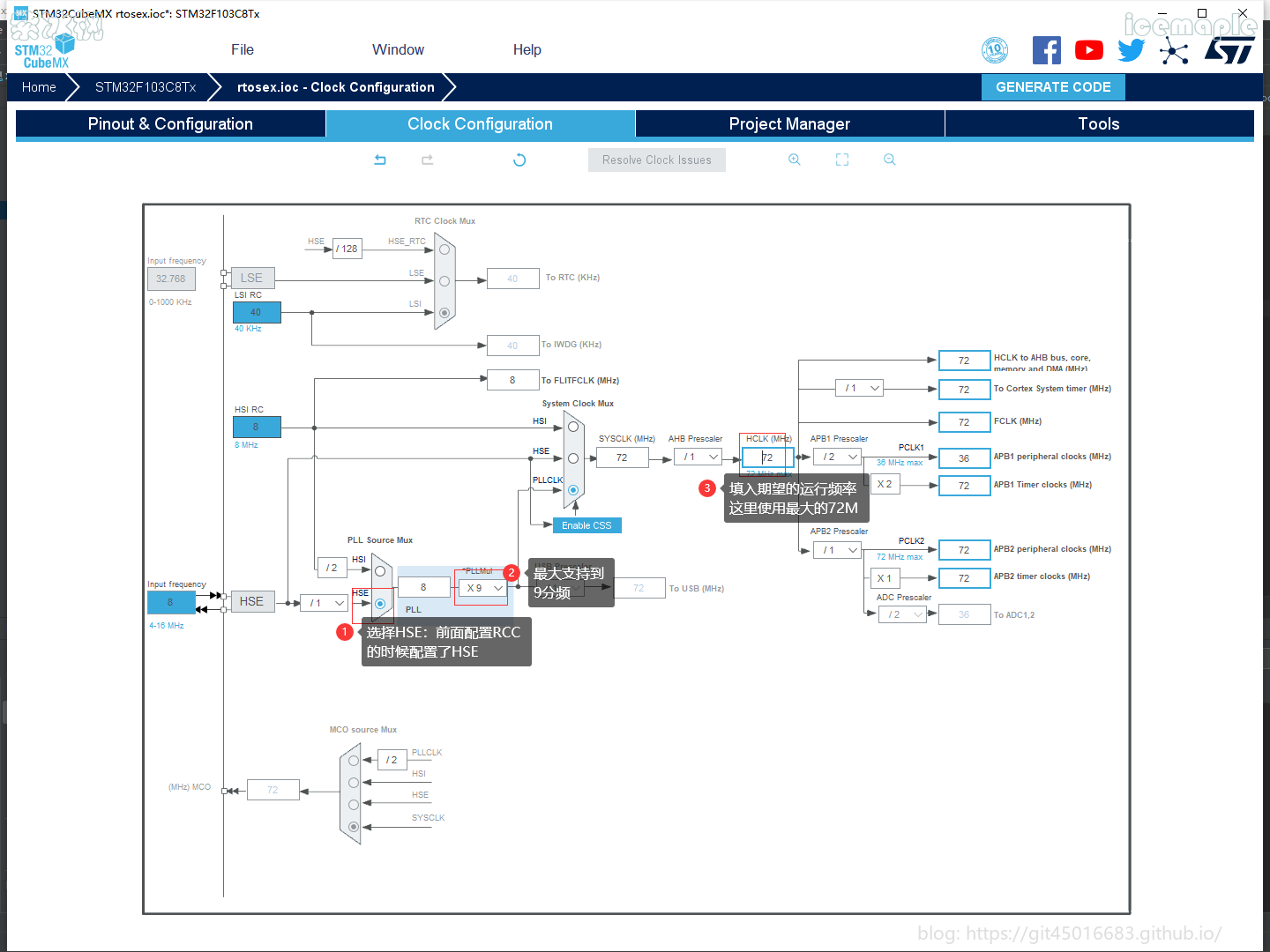Screen dimensions: 1270x952
Task: Click the redo arrow icon
Action: coord(428,160)
